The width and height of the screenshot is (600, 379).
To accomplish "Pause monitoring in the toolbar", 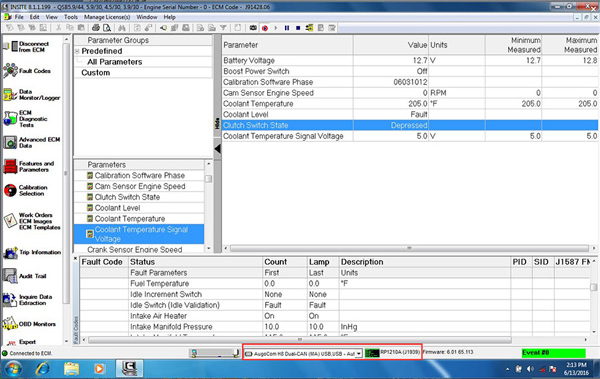I will click(x=287, y=28).
